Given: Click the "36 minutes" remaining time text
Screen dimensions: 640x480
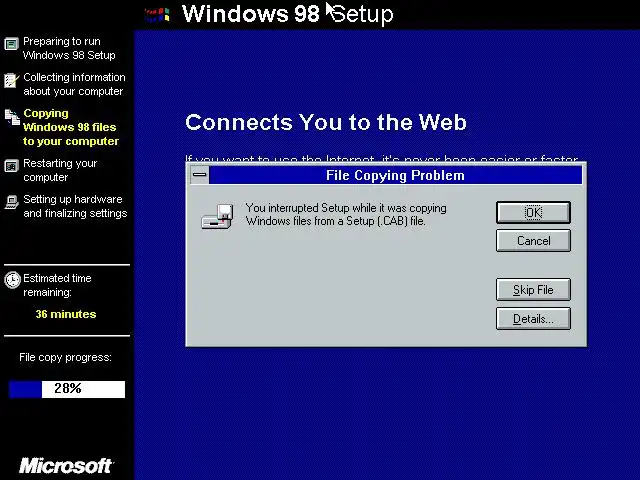Looking at the screenshot, I should coord(66,314).
